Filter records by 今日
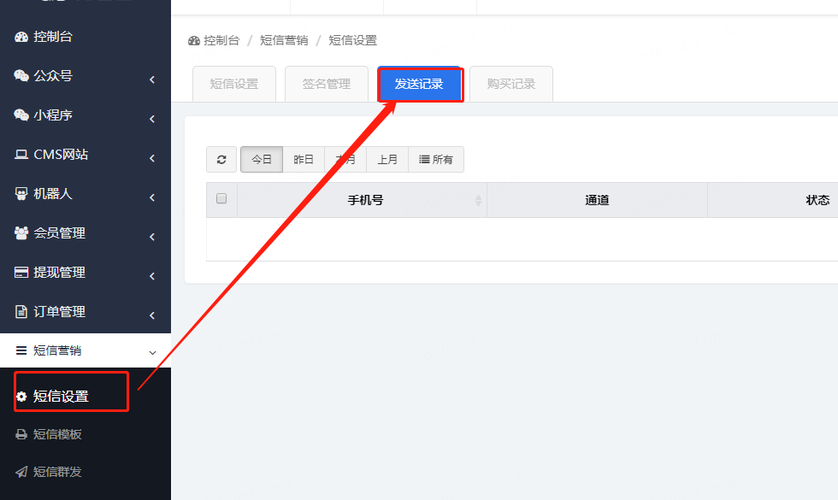Image resolution: width=838 pixels, height=500 pixels. [x=261, y=159]
